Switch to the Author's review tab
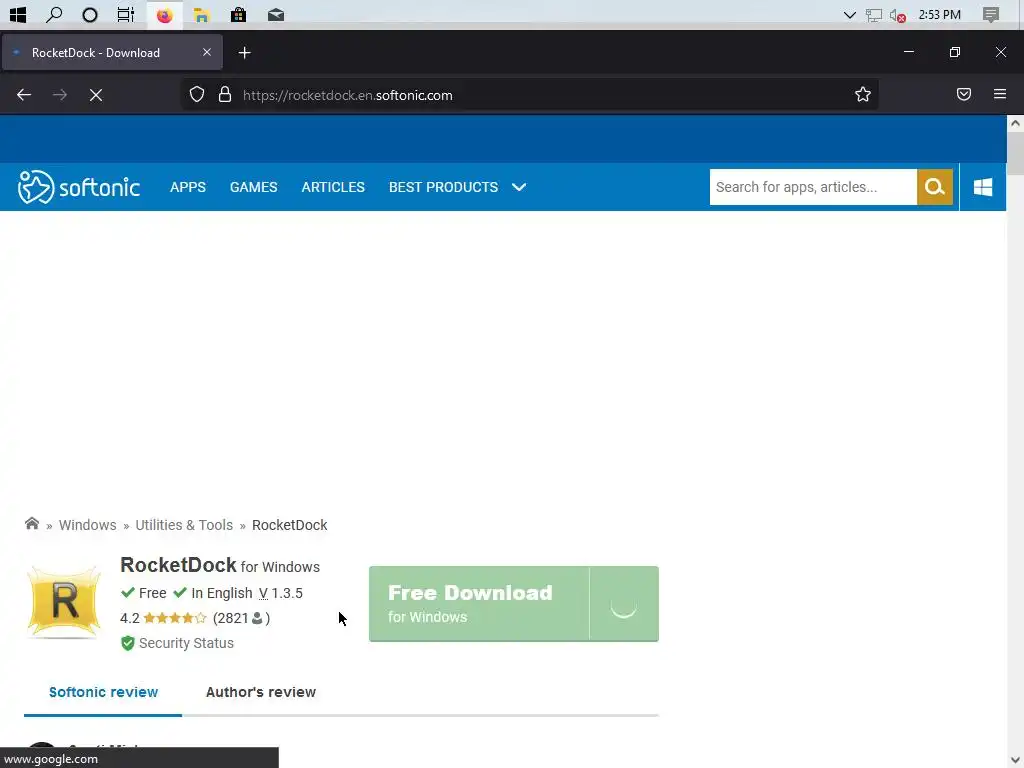This screenshot has width=1024, height=768. pos(261,692)
